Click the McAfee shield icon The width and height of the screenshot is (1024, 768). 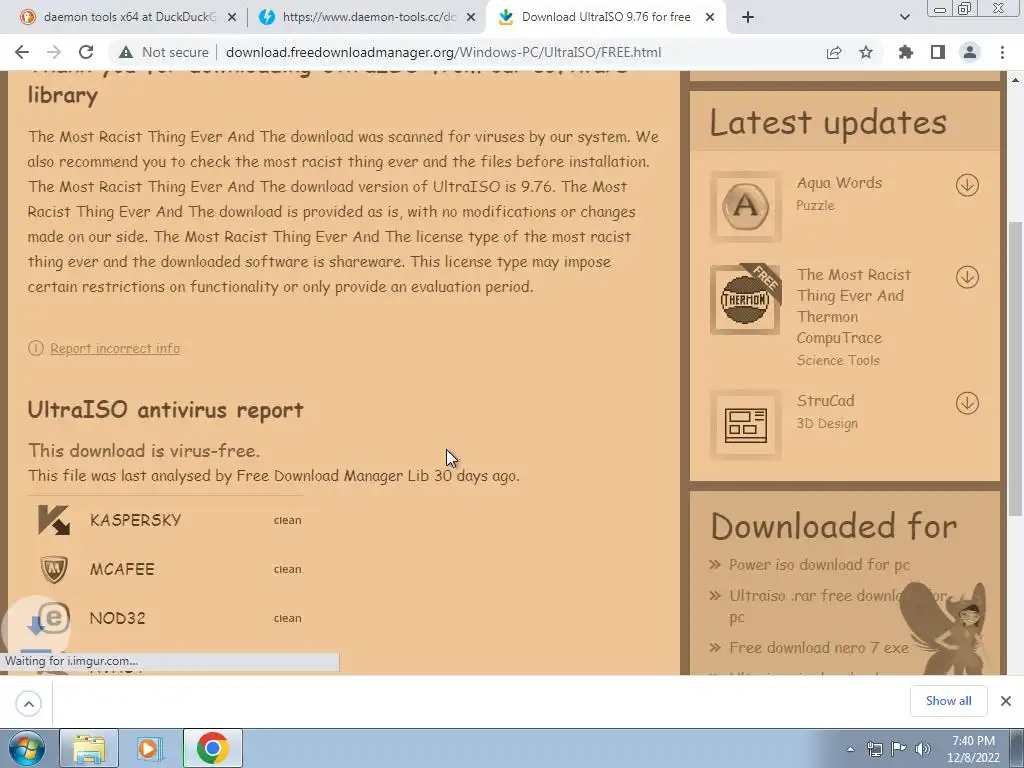coord(54,569)
